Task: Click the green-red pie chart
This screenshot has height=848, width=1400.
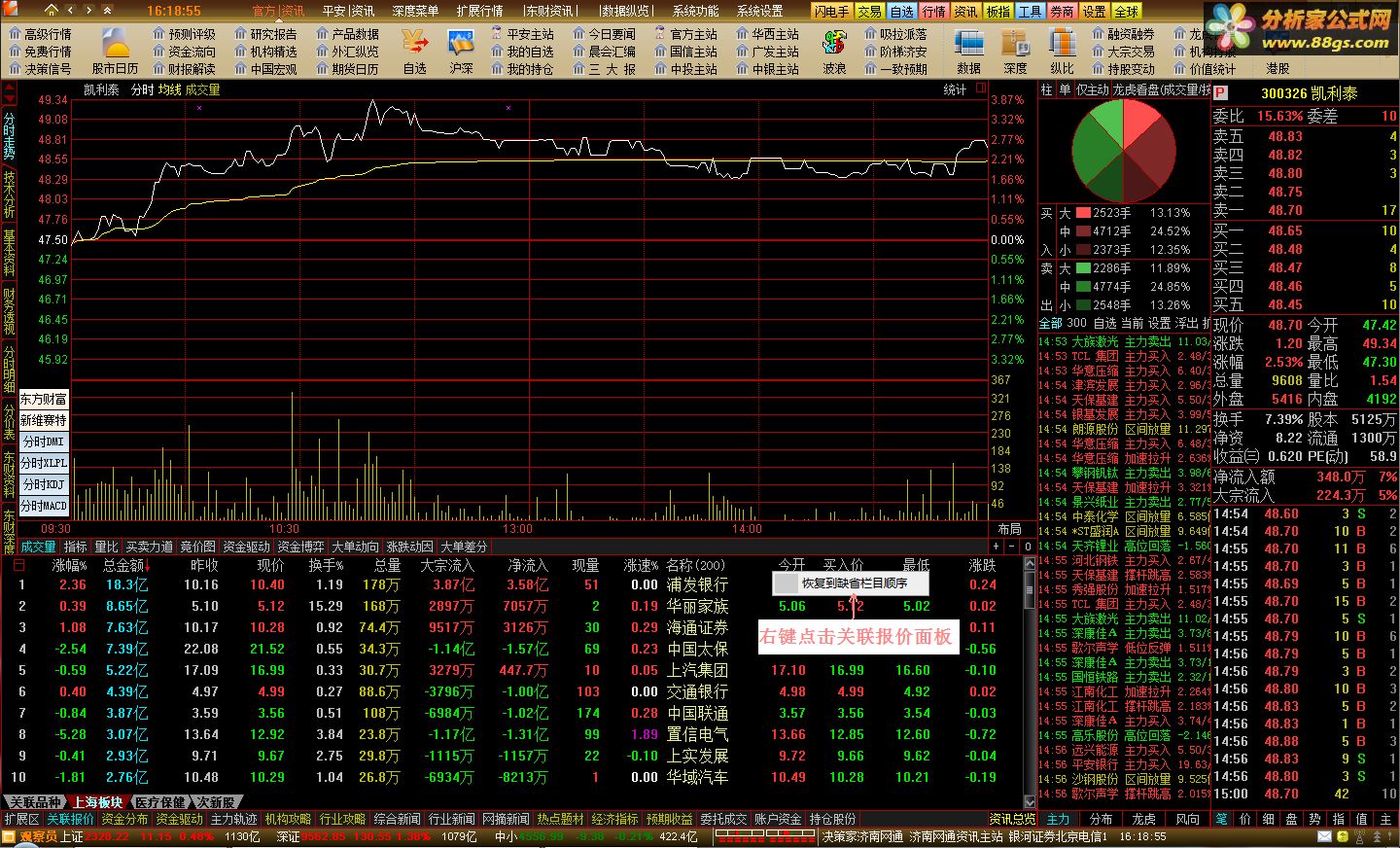Action: pos(1123,150)
